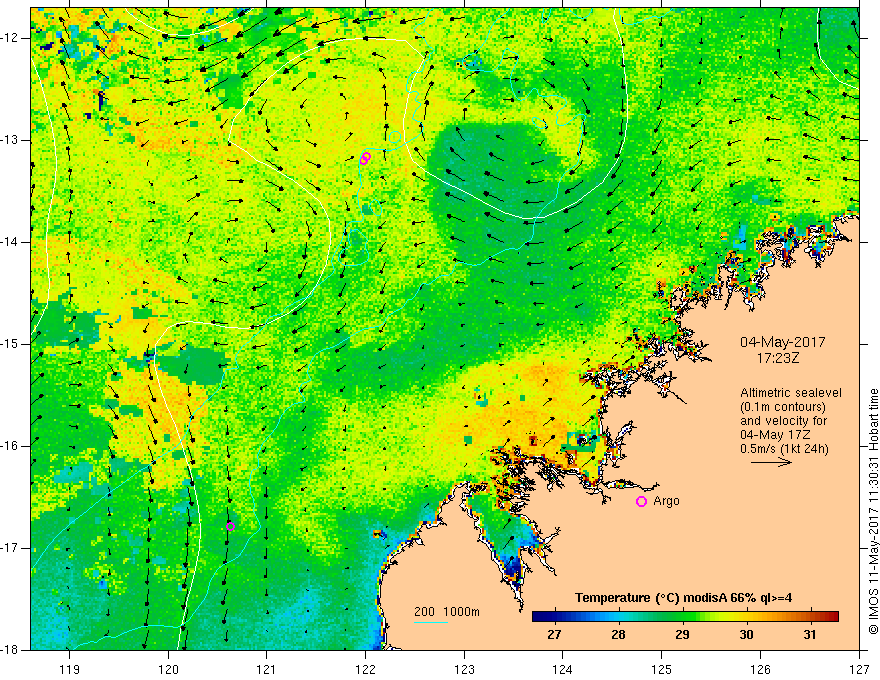Click the 'and velocity for' caption line
This screenshot has height=680, width=880.
pyautogui.click(x=783, y=421)
